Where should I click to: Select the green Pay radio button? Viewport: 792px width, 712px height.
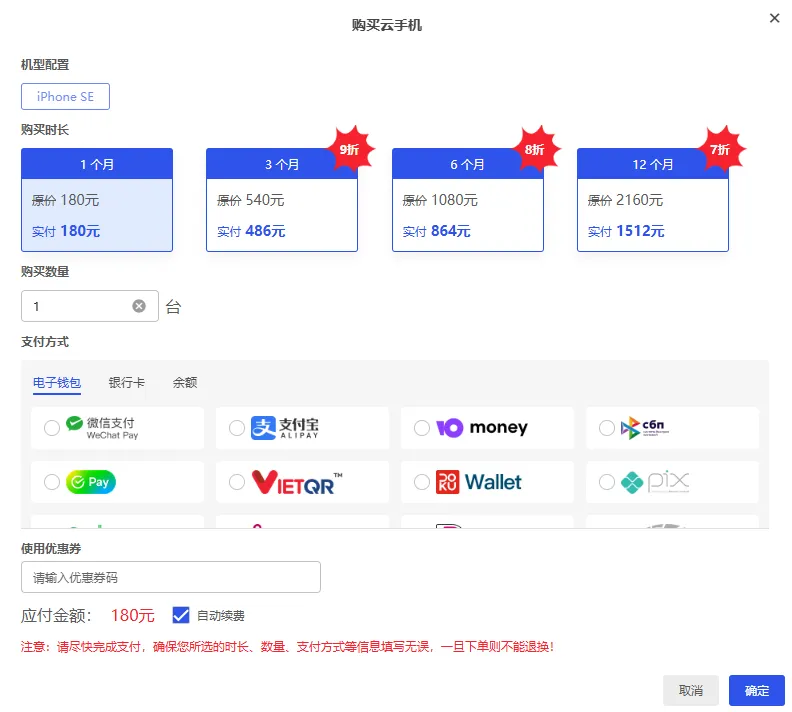point(52,482)
